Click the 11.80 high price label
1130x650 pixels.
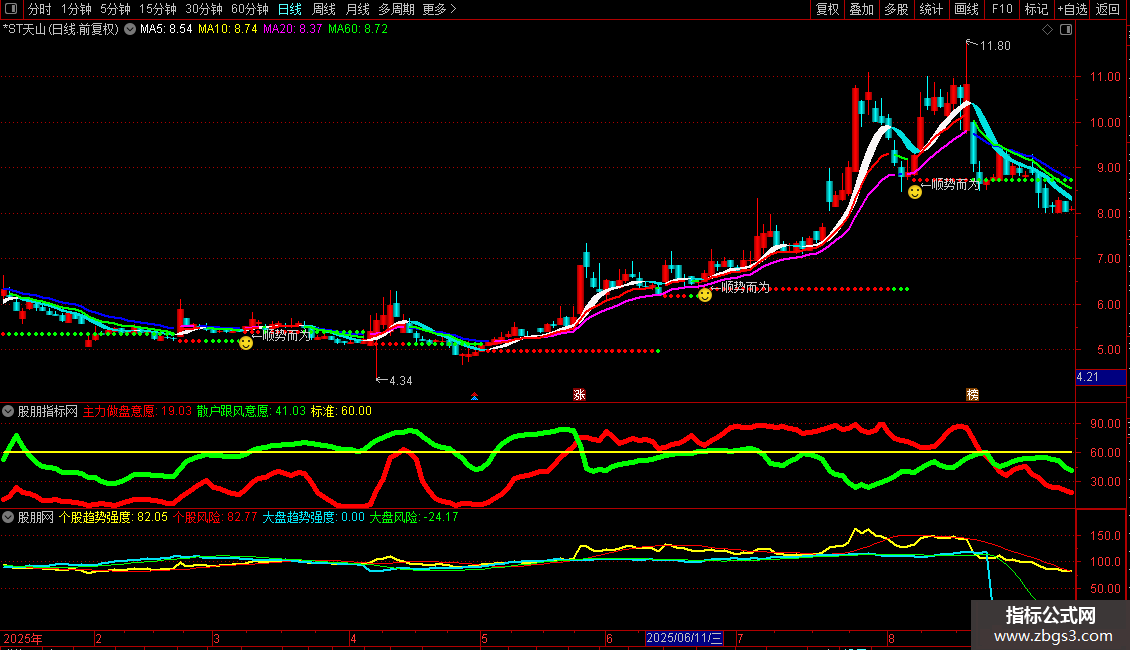click(995, 46)
